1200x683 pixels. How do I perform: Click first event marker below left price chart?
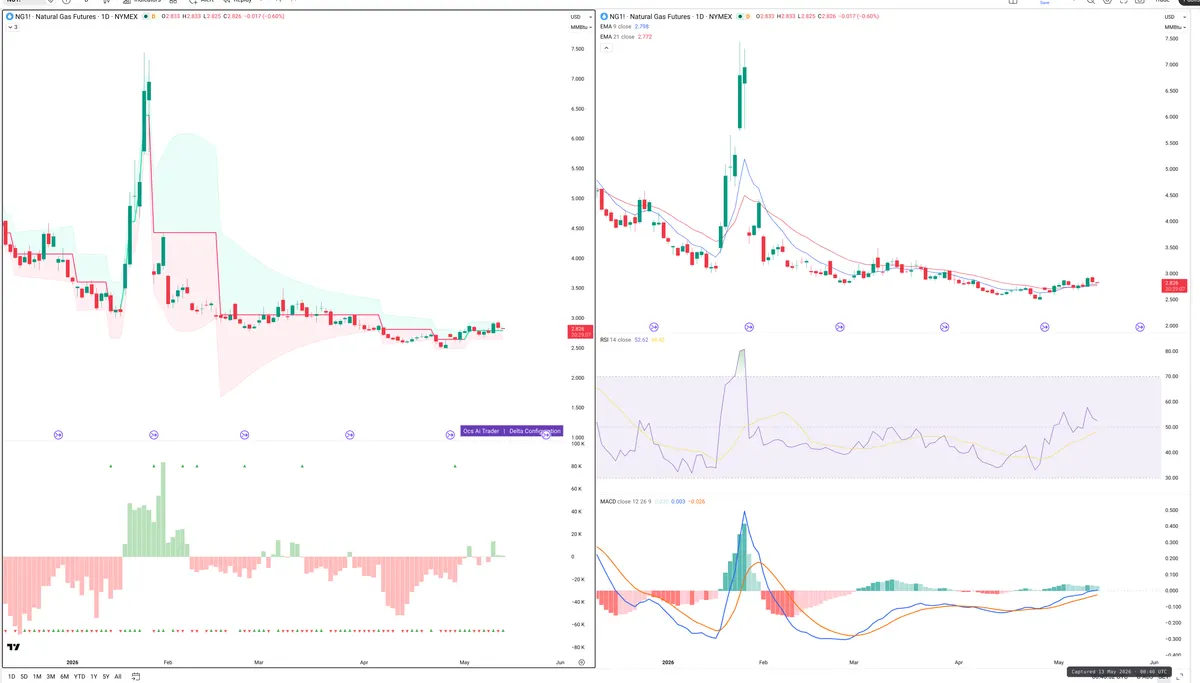coord(58,435)
